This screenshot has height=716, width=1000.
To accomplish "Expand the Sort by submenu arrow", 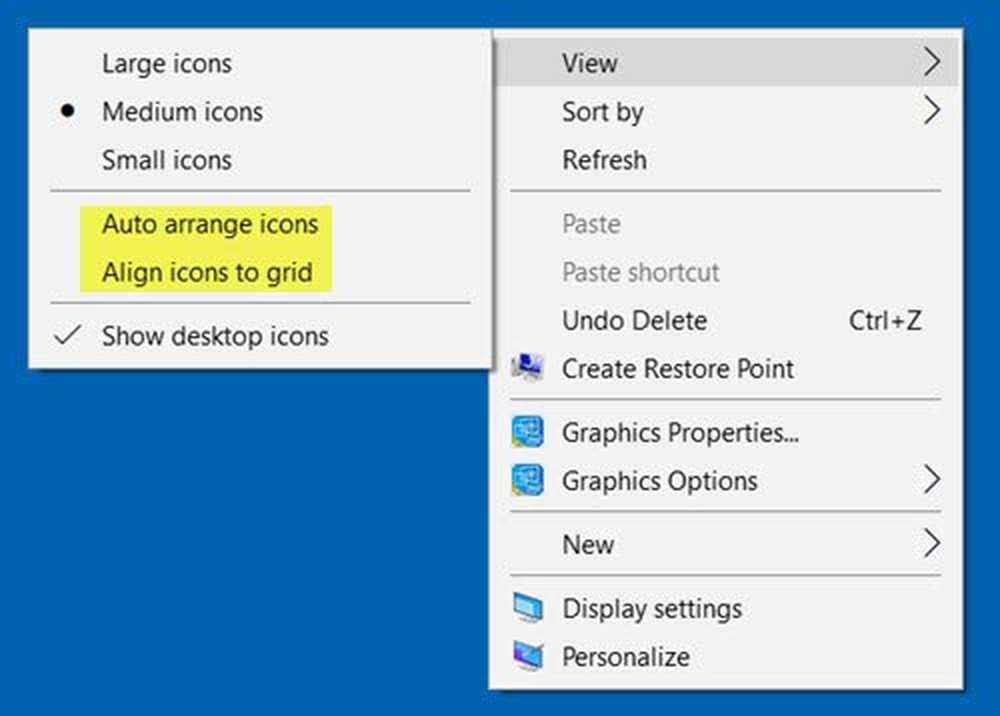I will pos(932,111).
